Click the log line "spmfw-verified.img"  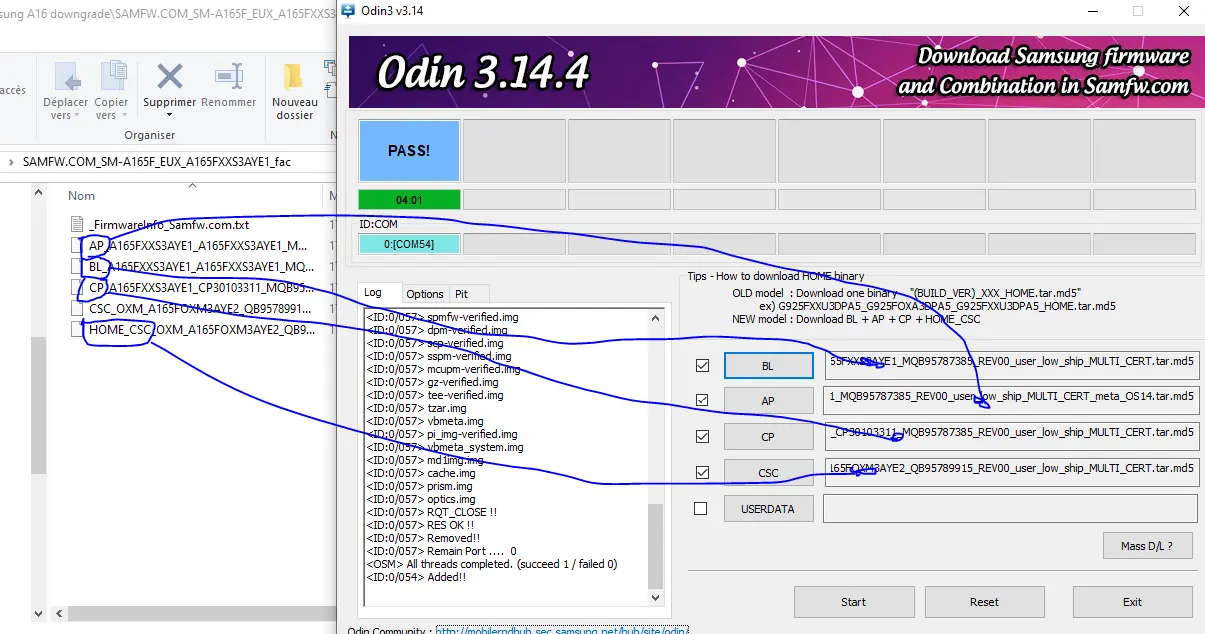point(442,317)
